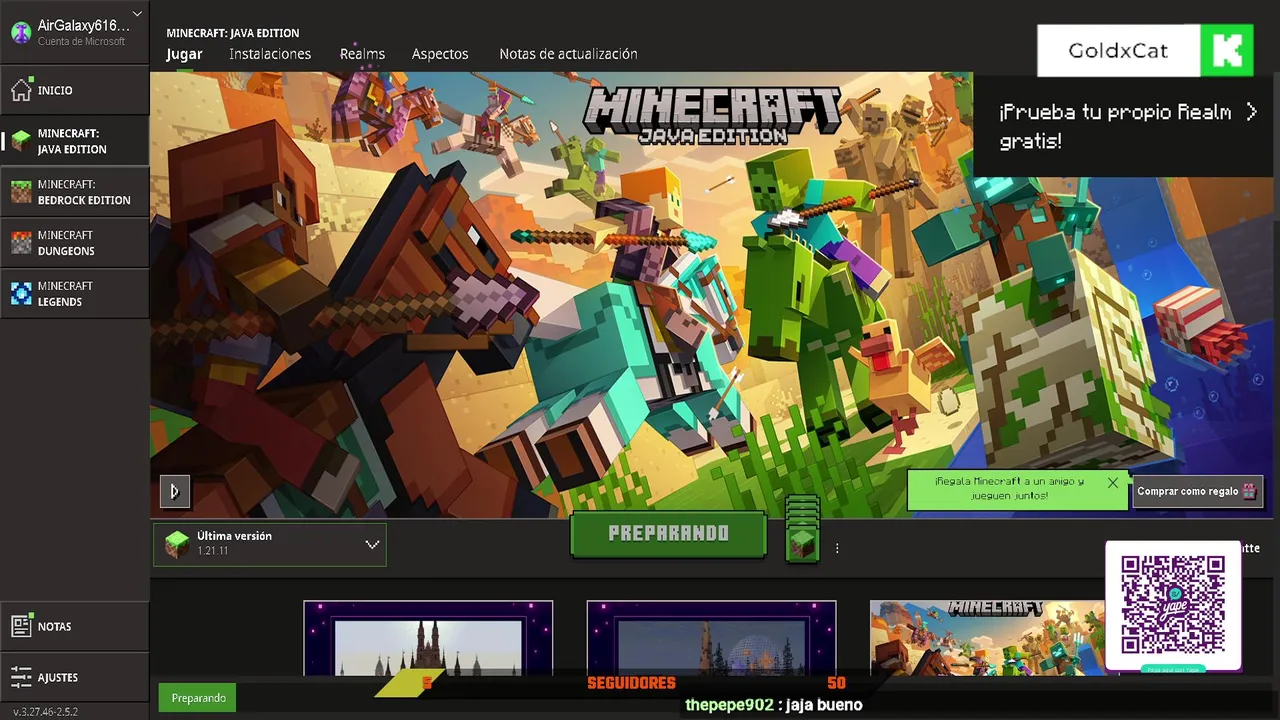Viewport: 1280px width, 720px height.
Task: Open Notas from the sidebar
Action: pos(75,626)
